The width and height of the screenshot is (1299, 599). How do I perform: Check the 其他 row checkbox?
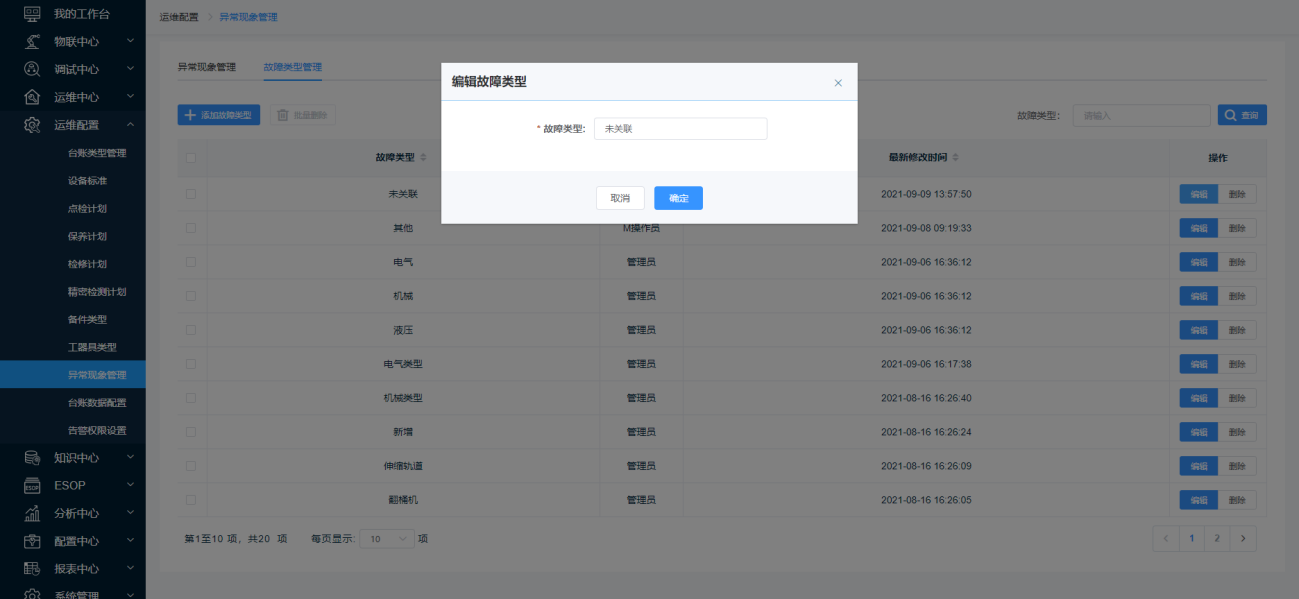pyautogui.click(x=191, y=228)
